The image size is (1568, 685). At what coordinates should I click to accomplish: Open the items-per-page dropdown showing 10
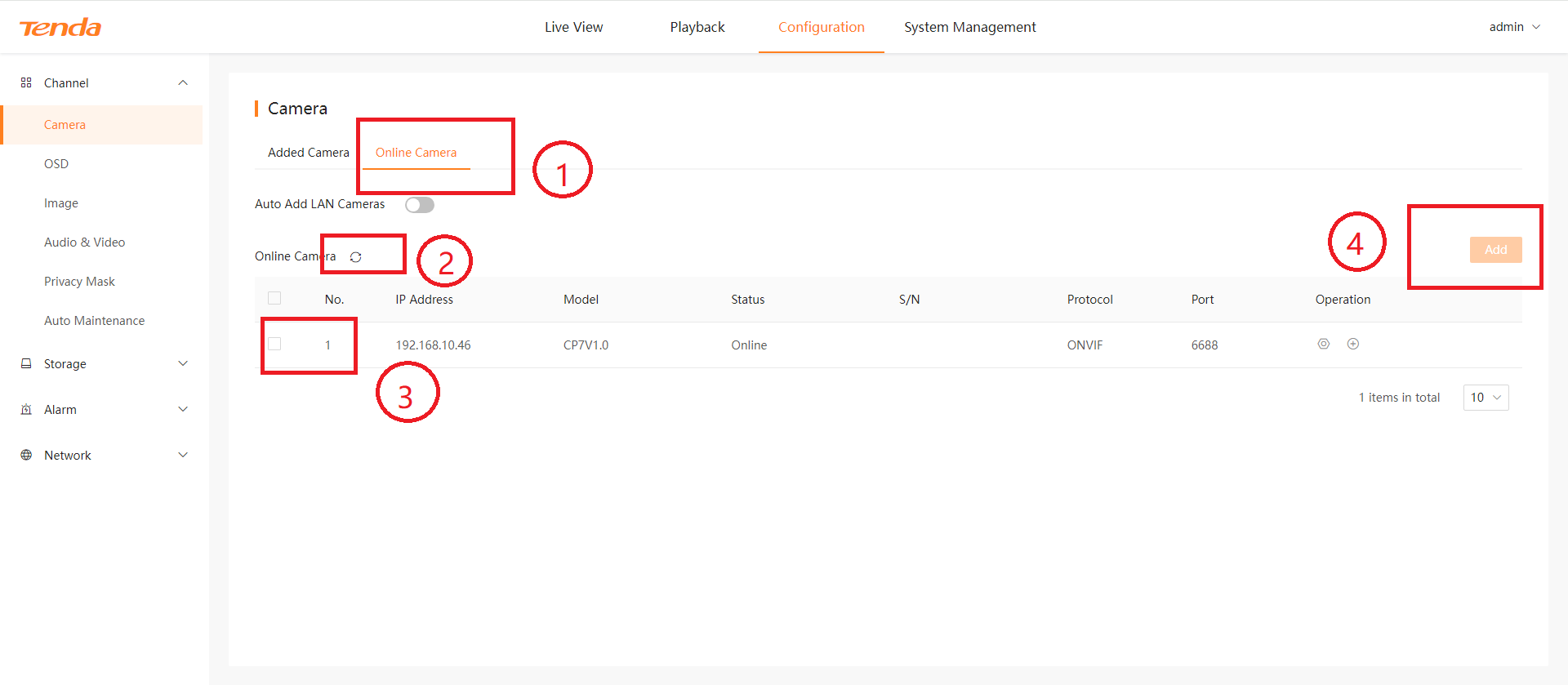[x=1486, y=398]
